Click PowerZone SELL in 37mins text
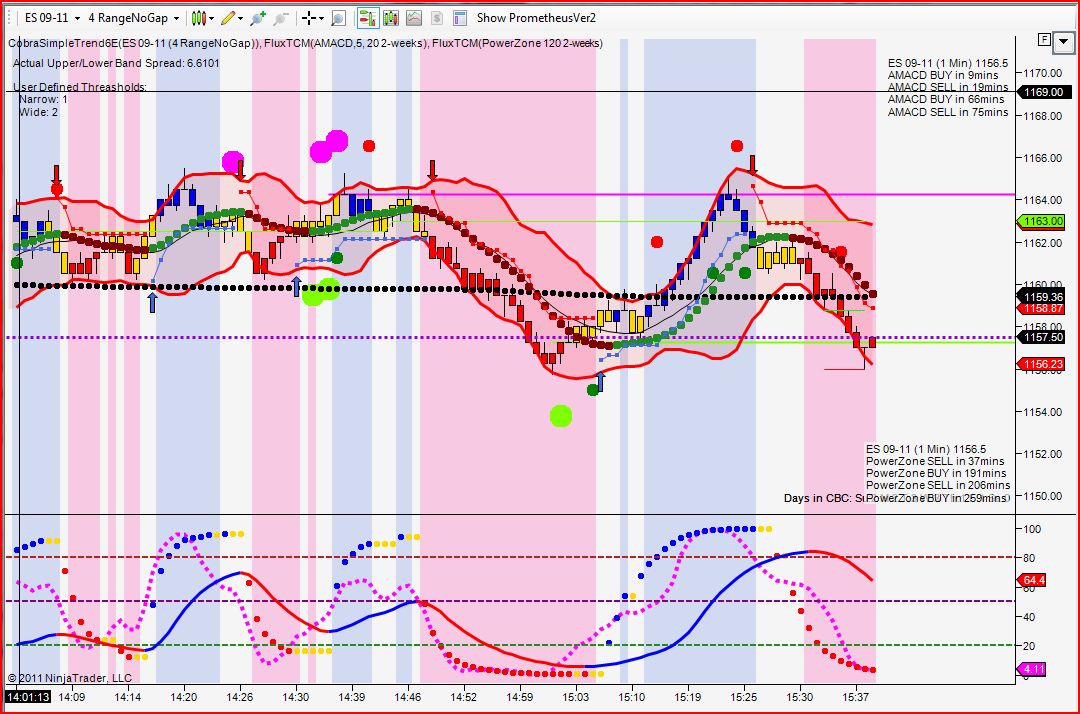 coord(935,461)
